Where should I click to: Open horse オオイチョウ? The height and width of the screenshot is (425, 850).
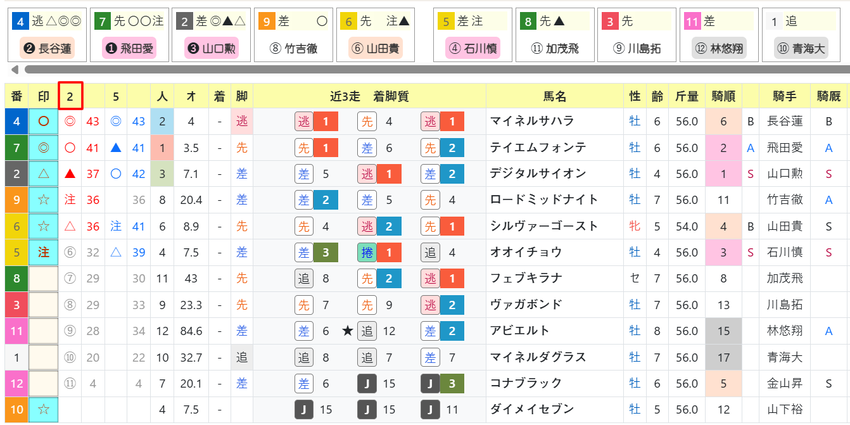click(525, 252)
